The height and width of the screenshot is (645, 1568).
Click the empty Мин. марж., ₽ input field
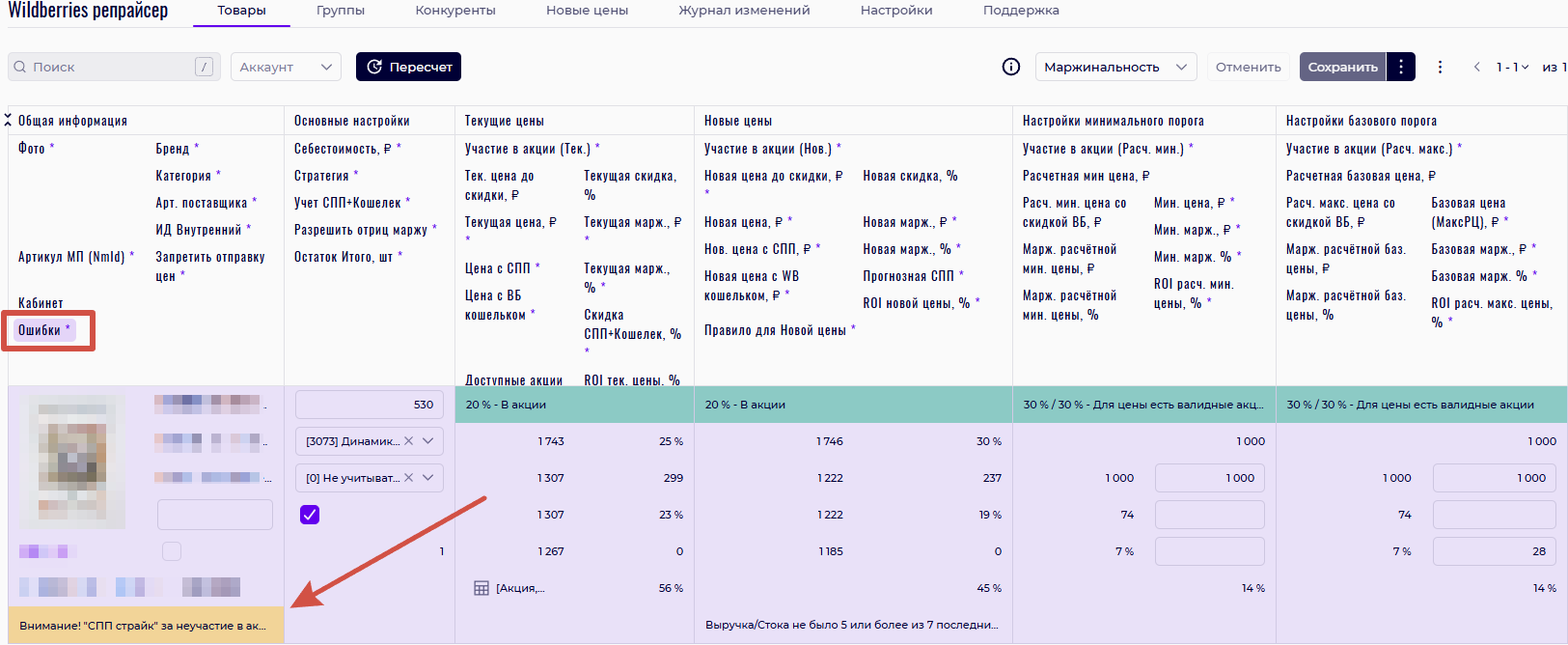(x=1210, y=515)
